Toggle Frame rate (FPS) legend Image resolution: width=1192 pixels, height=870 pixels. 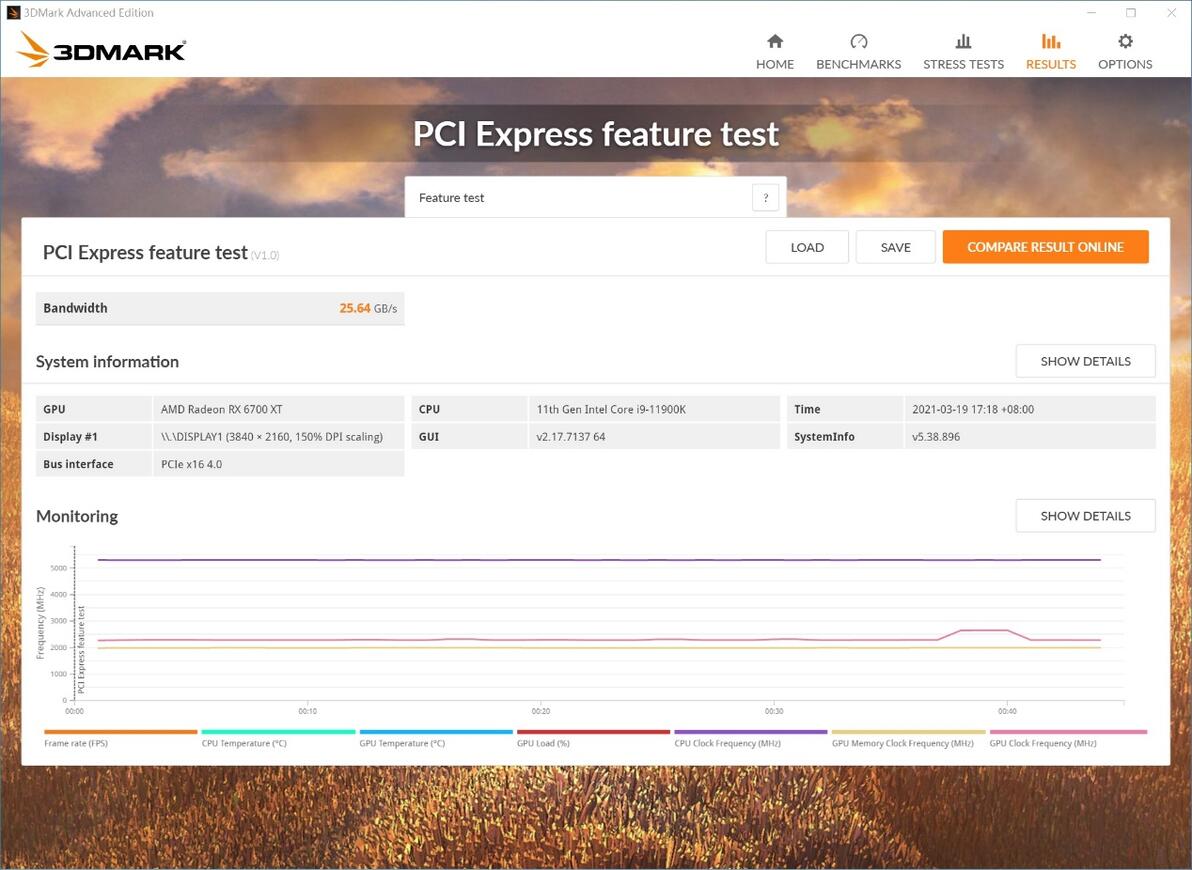pyautogui.click(x=120, y=738)
